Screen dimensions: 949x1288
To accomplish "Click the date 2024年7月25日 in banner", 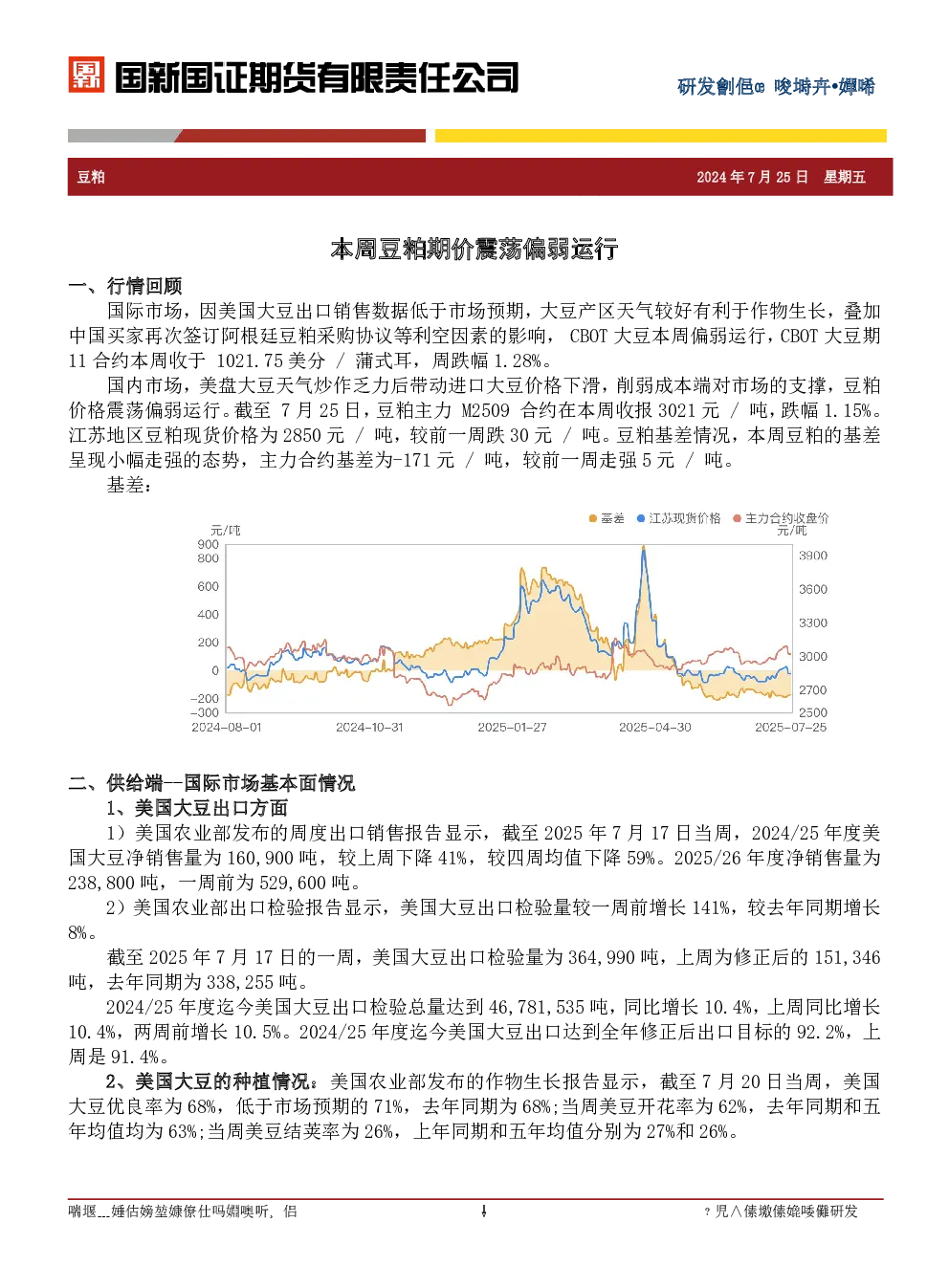I will click(752, 177).
